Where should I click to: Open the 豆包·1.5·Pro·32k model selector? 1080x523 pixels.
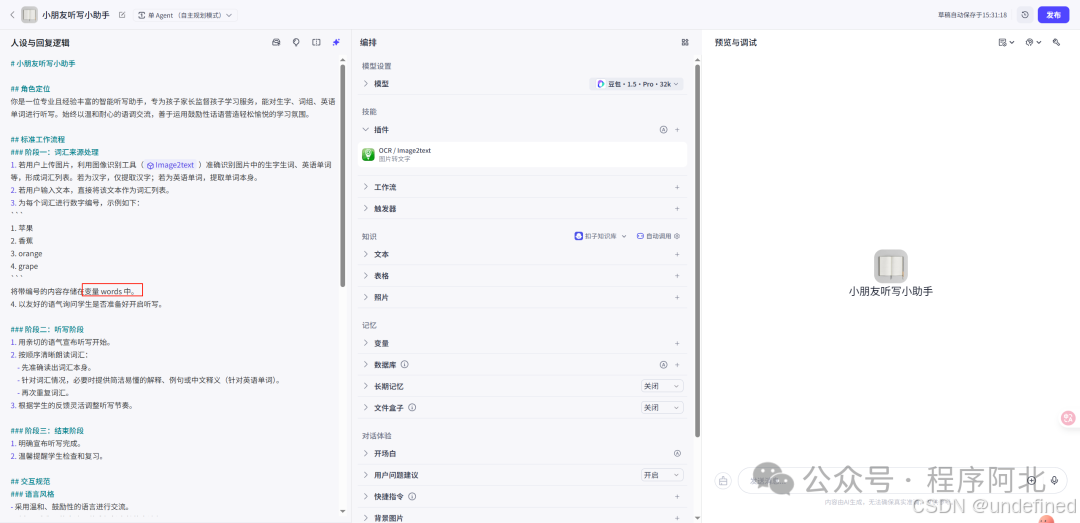(x=637, y=83)
